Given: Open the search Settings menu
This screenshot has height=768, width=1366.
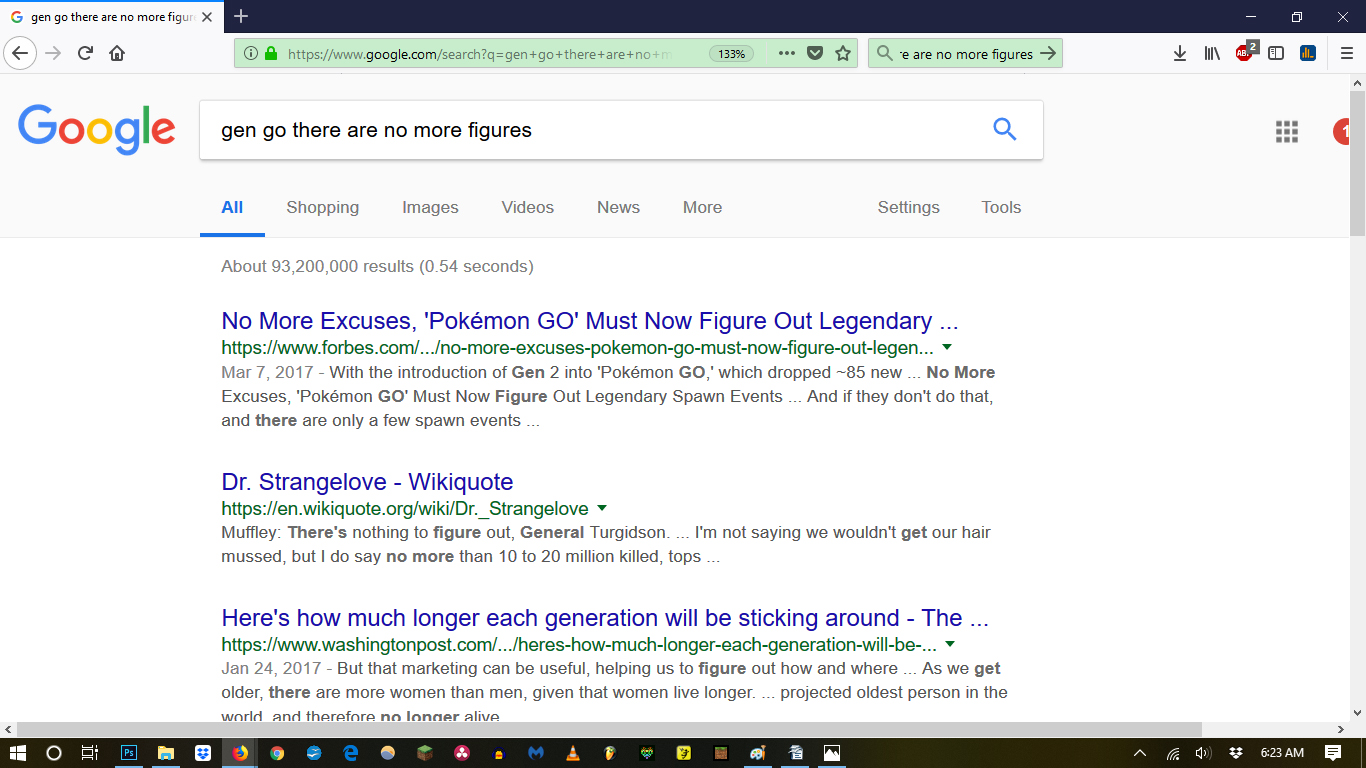Looking at the screenshot, I should coord(908,207).
